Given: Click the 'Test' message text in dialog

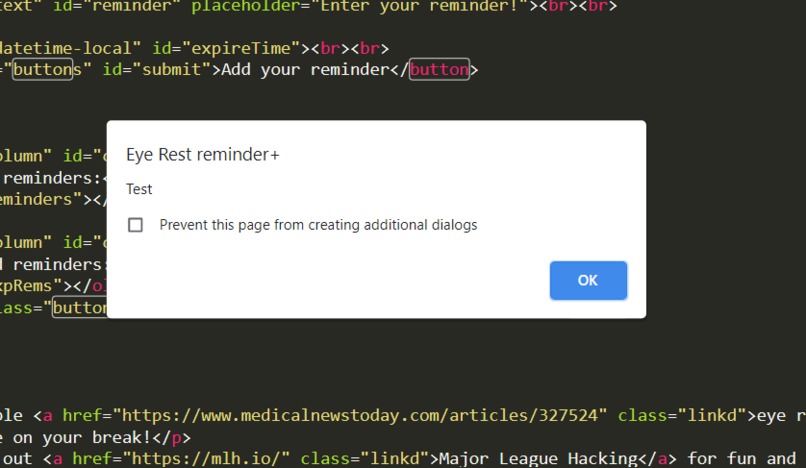Looking at the screenshot, I should tap(139, 189).
